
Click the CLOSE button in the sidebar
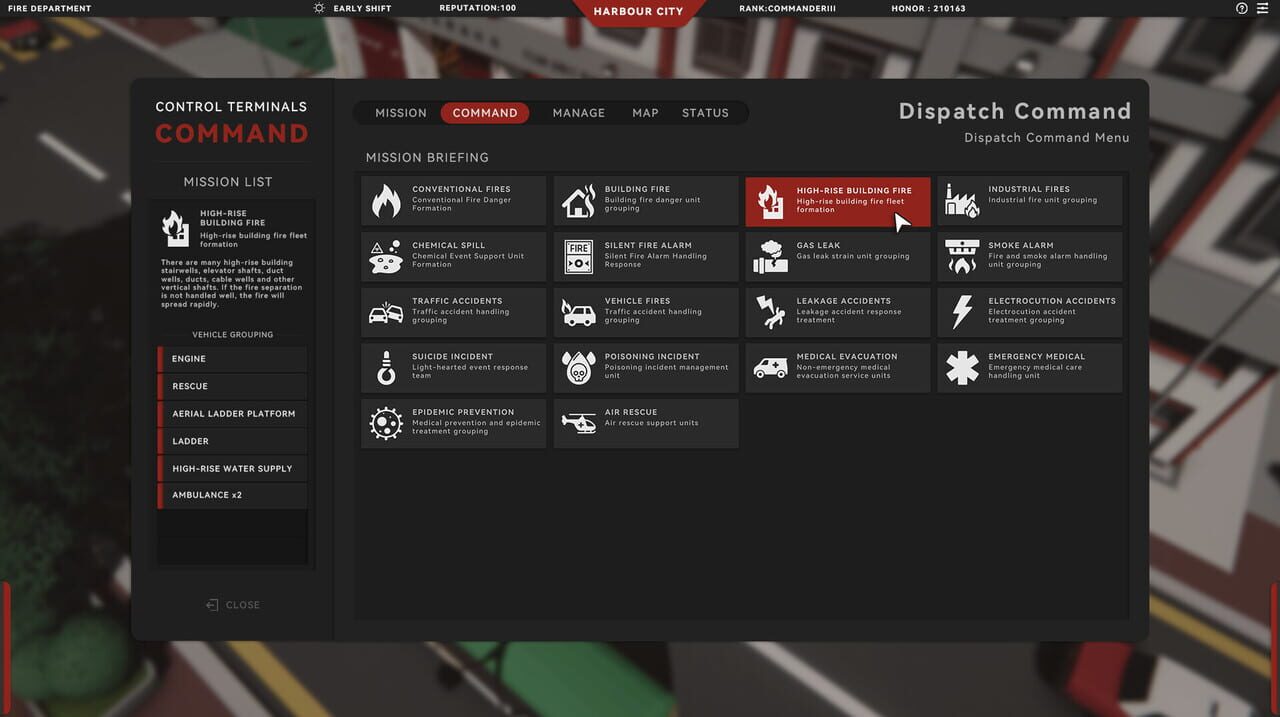(232, 604)
